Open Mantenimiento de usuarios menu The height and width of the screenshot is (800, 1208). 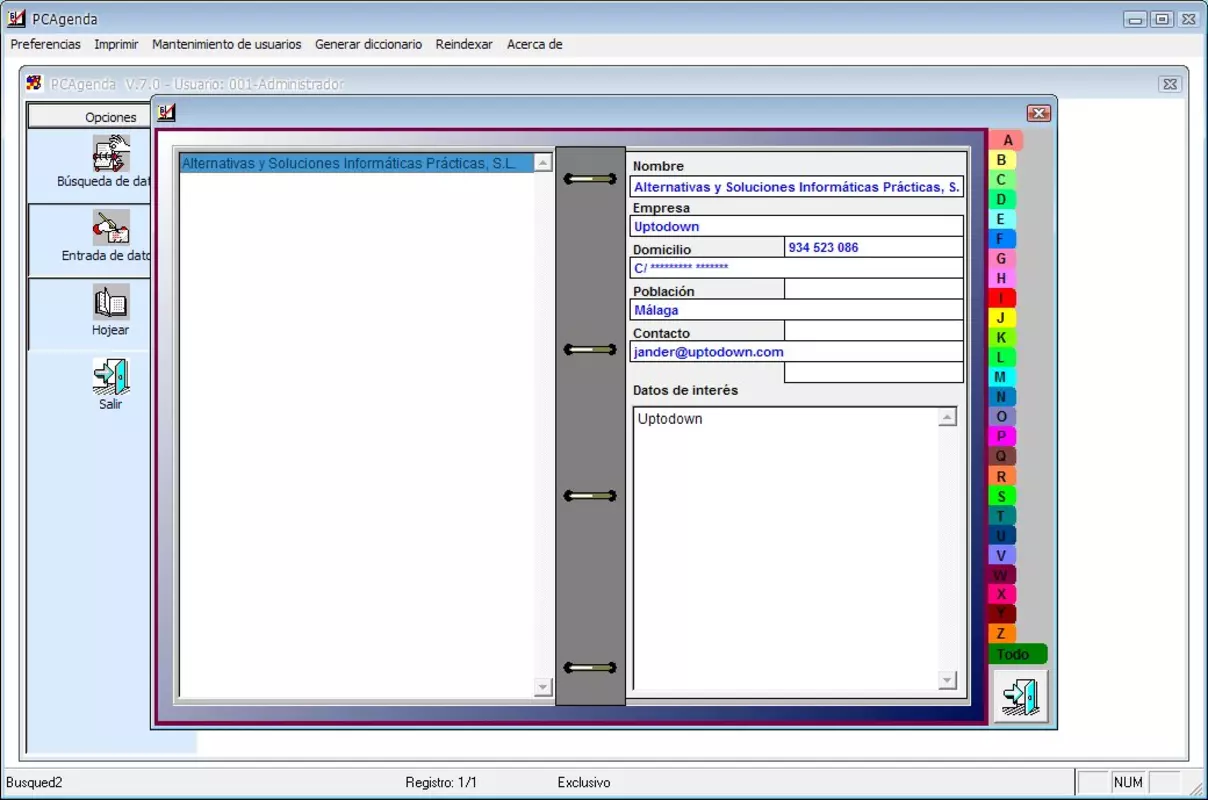[x=227, y=44]
